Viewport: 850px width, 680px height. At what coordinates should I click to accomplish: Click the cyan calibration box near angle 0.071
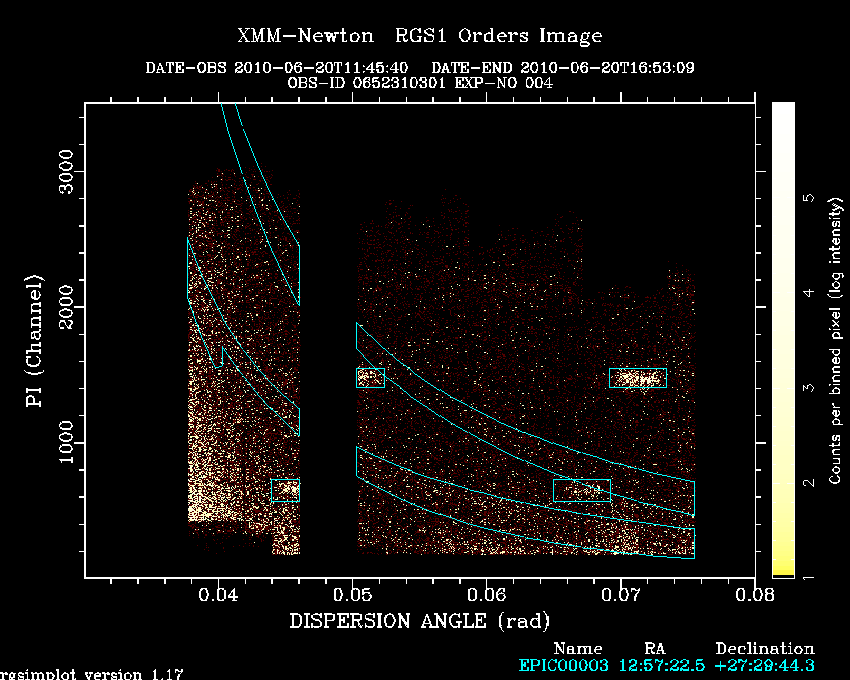point(638,378)
